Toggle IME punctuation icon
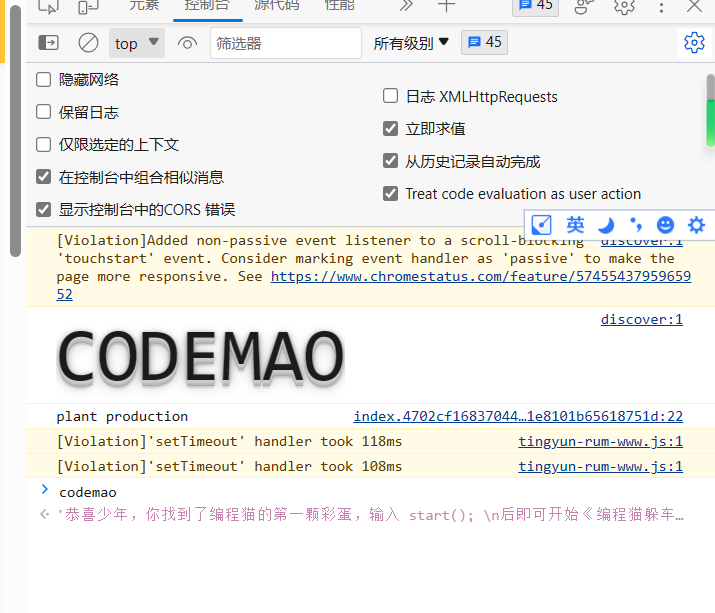Screen dimensions: 715x613 coord(636,225)
